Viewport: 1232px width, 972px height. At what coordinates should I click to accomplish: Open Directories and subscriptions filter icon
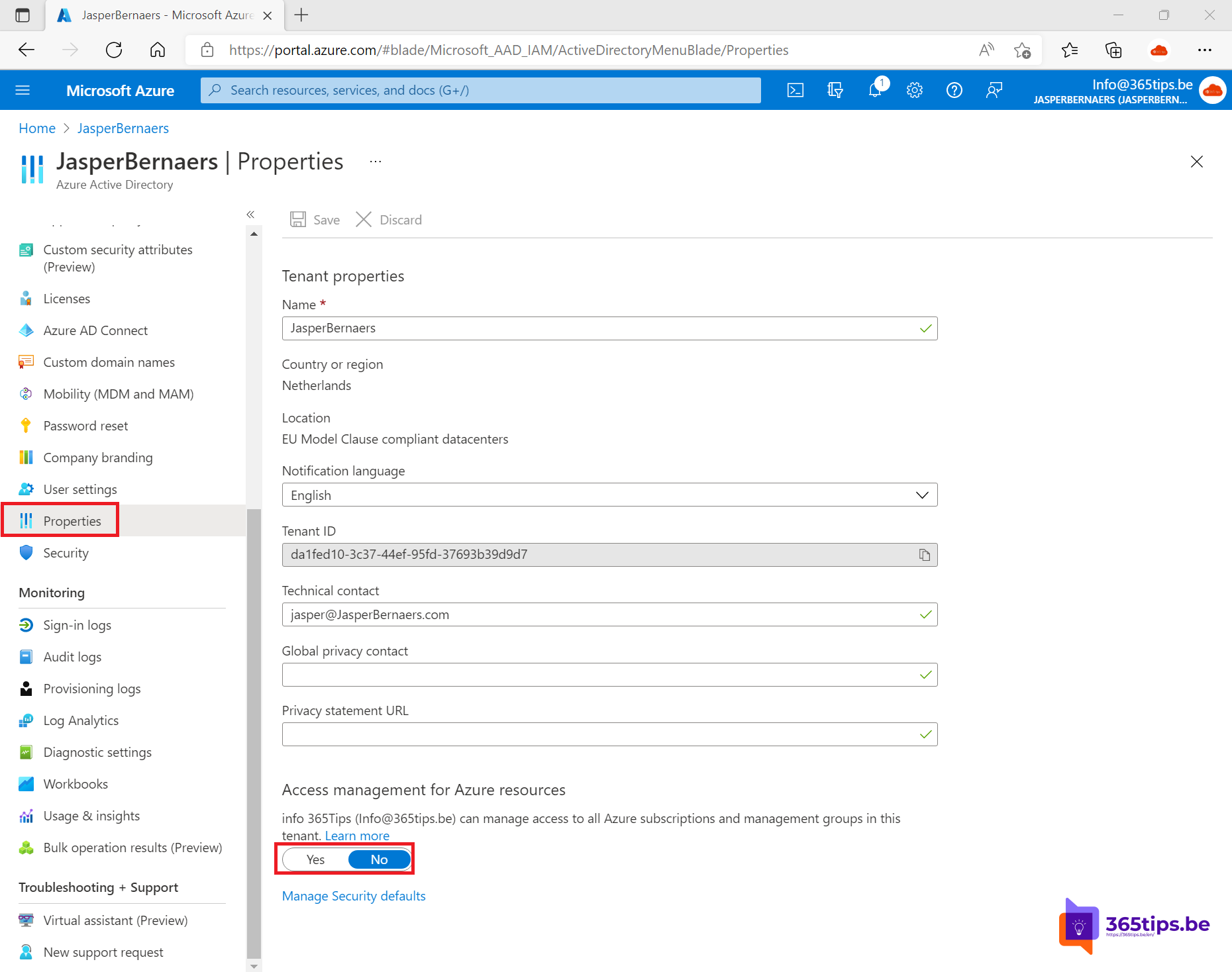[835, 90]
